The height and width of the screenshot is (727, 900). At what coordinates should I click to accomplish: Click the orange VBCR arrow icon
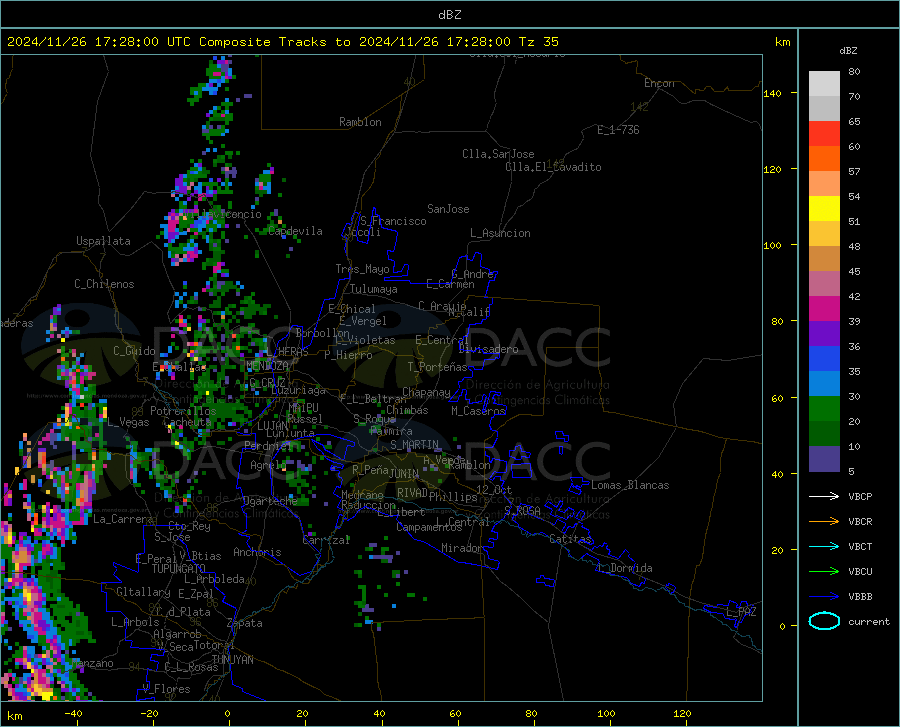(824, 522)
